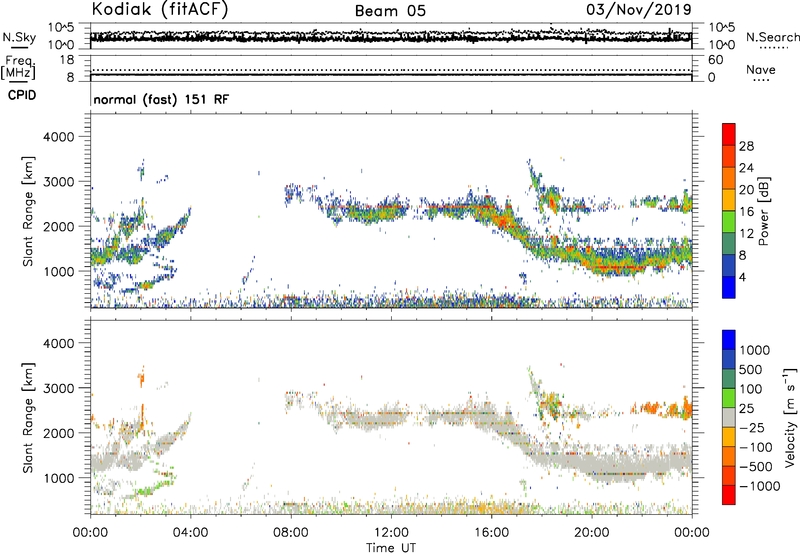Select the "Time UT" axis title
Image resolution: width=800 pixels, height=554 pixels.
coord(391,548)
